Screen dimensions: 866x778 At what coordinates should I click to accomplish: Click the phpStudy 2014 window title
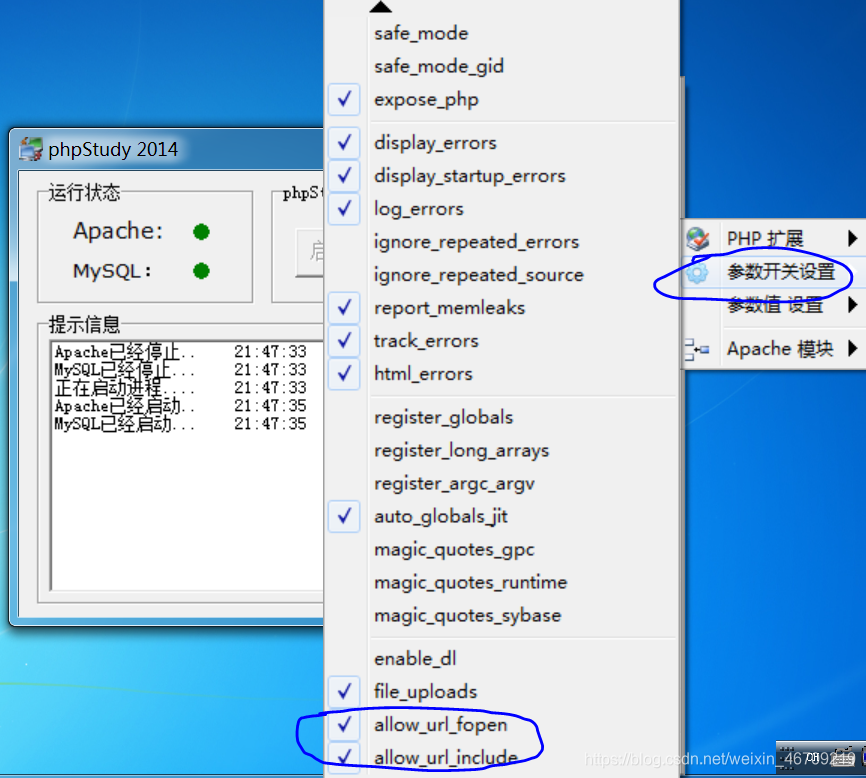pos(113,149)
